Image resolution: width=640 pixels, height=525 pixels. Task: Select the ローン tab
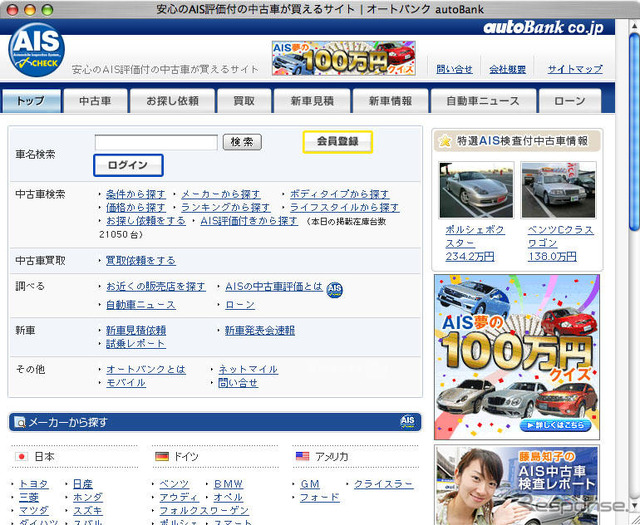tap(570, 101)
